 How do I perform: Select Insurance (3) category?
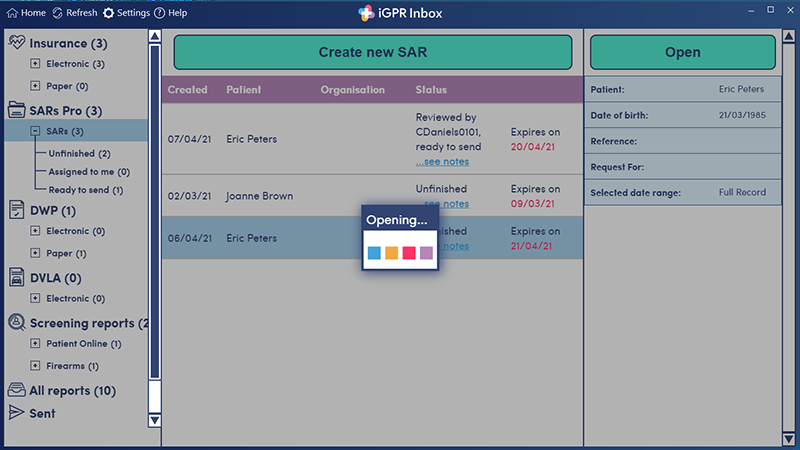coord(68,43)
